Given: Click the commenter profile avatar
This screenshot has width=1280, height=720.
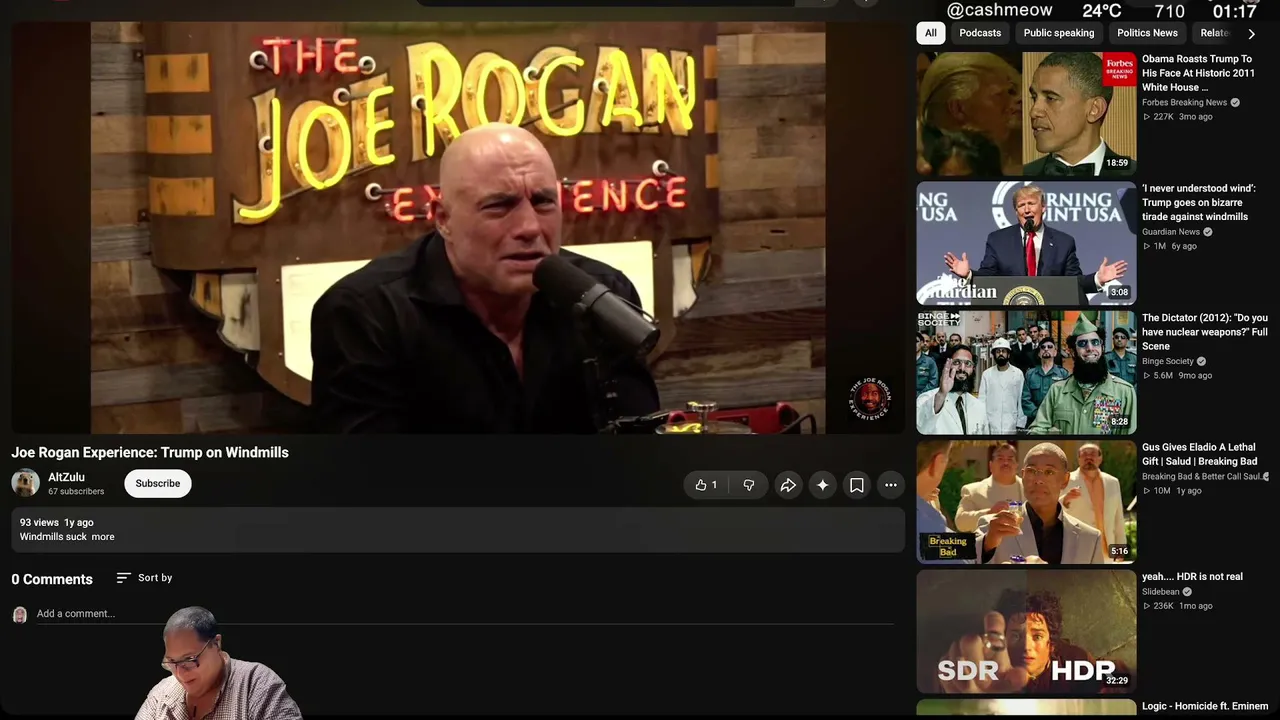Looking at the screenshot, I should pos(19,614).
